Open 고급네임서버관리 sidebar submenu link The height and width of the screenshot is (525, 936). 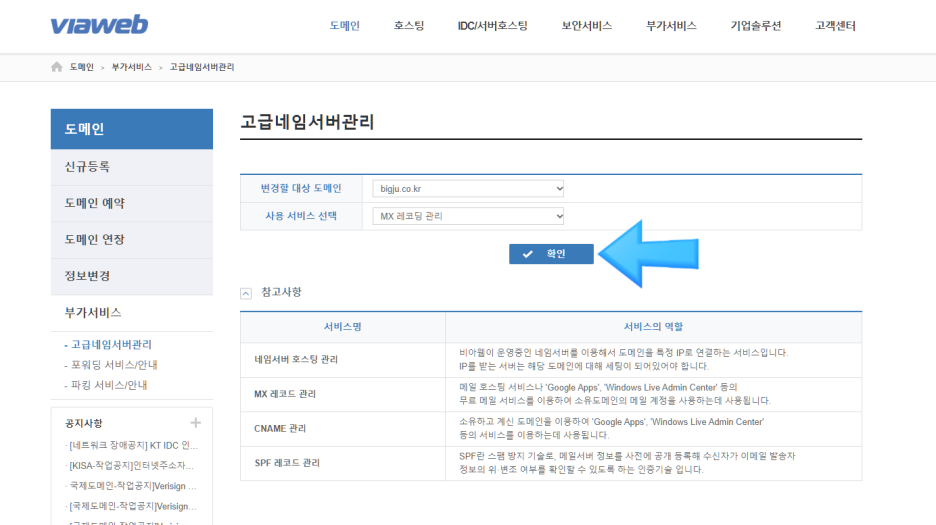coord(111,345)
